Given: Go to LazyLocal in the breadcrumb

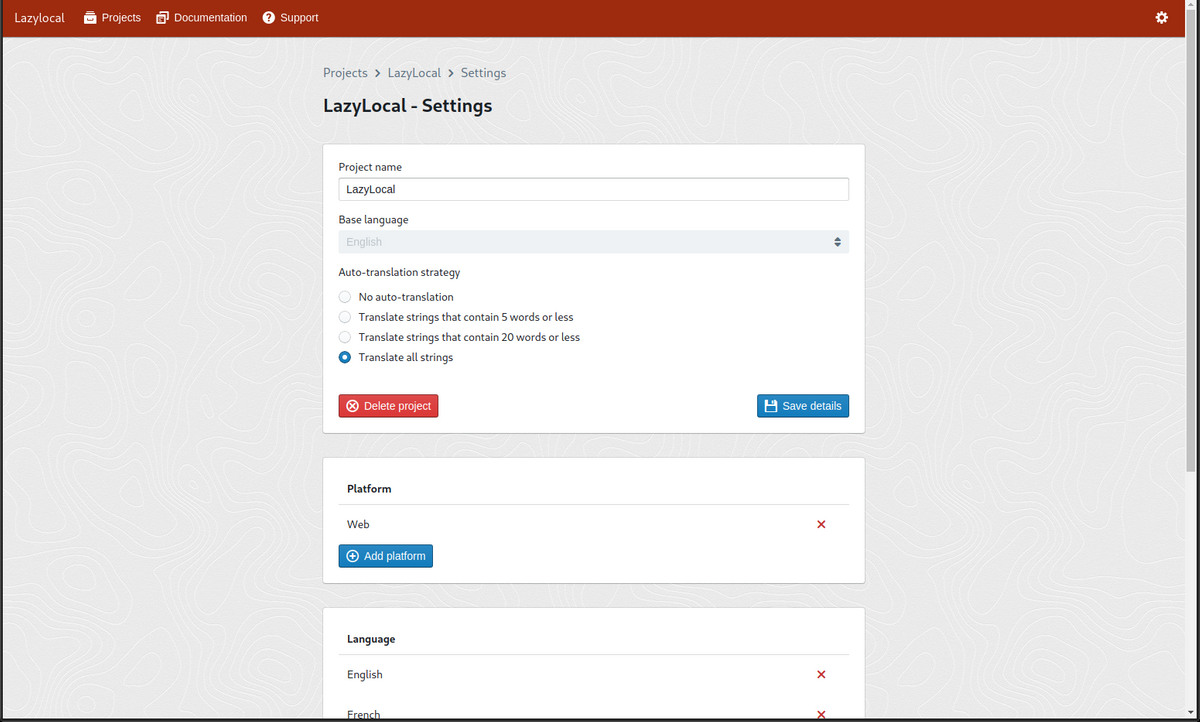Looking at the screenshot, I should pos(414,73).
